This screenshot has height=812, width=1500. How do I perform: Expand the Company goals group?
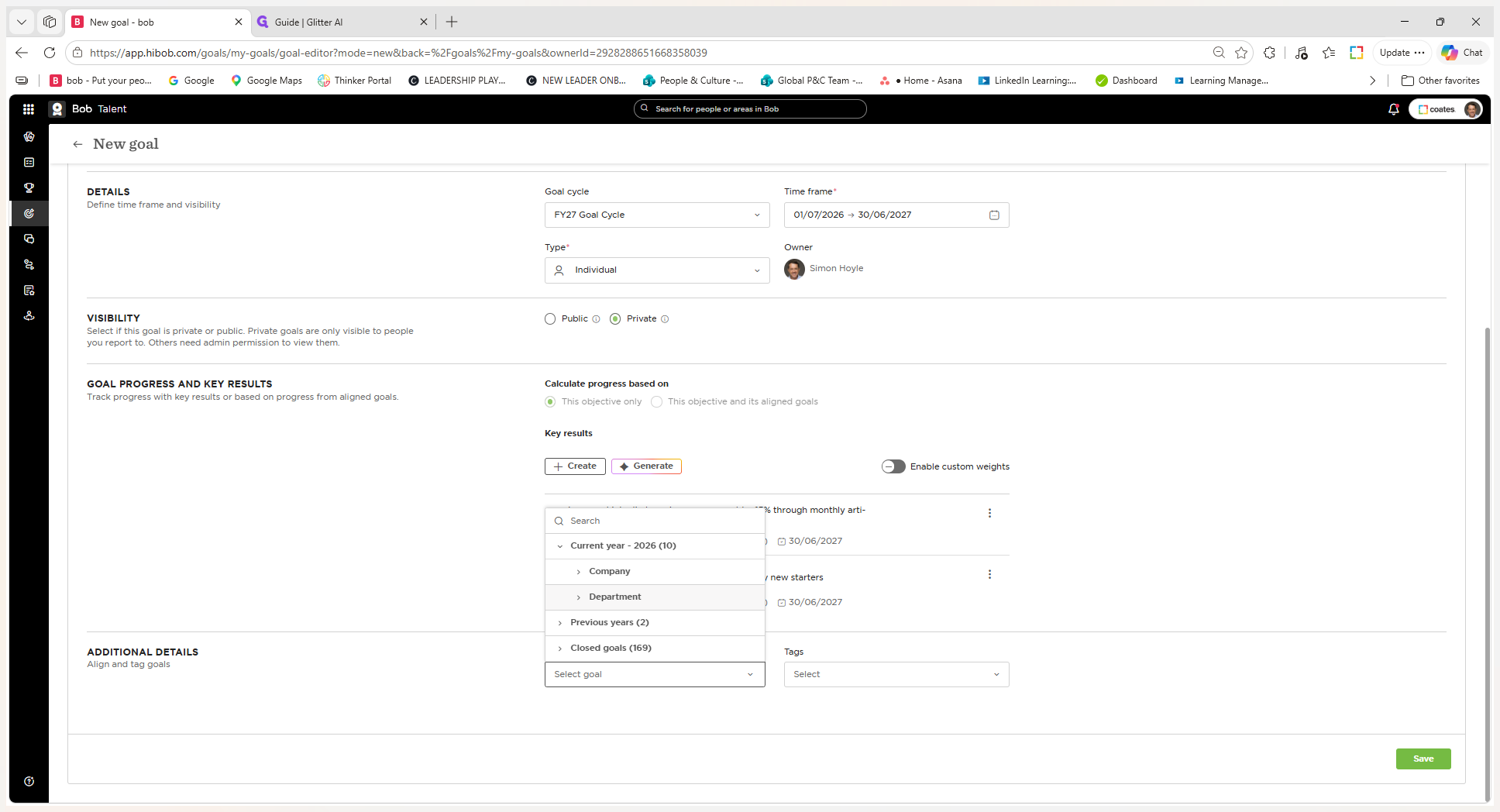tap(655, 572)
